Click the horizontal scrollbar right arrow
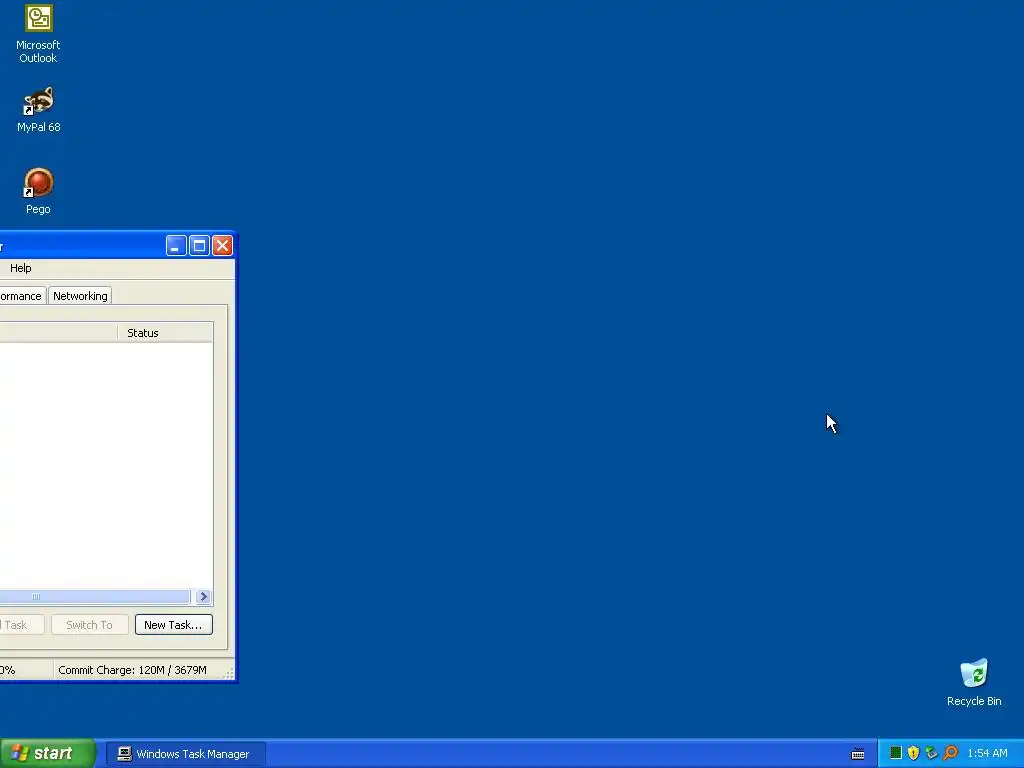Viewport: 1024px width, 768px height. coord(203,596)
